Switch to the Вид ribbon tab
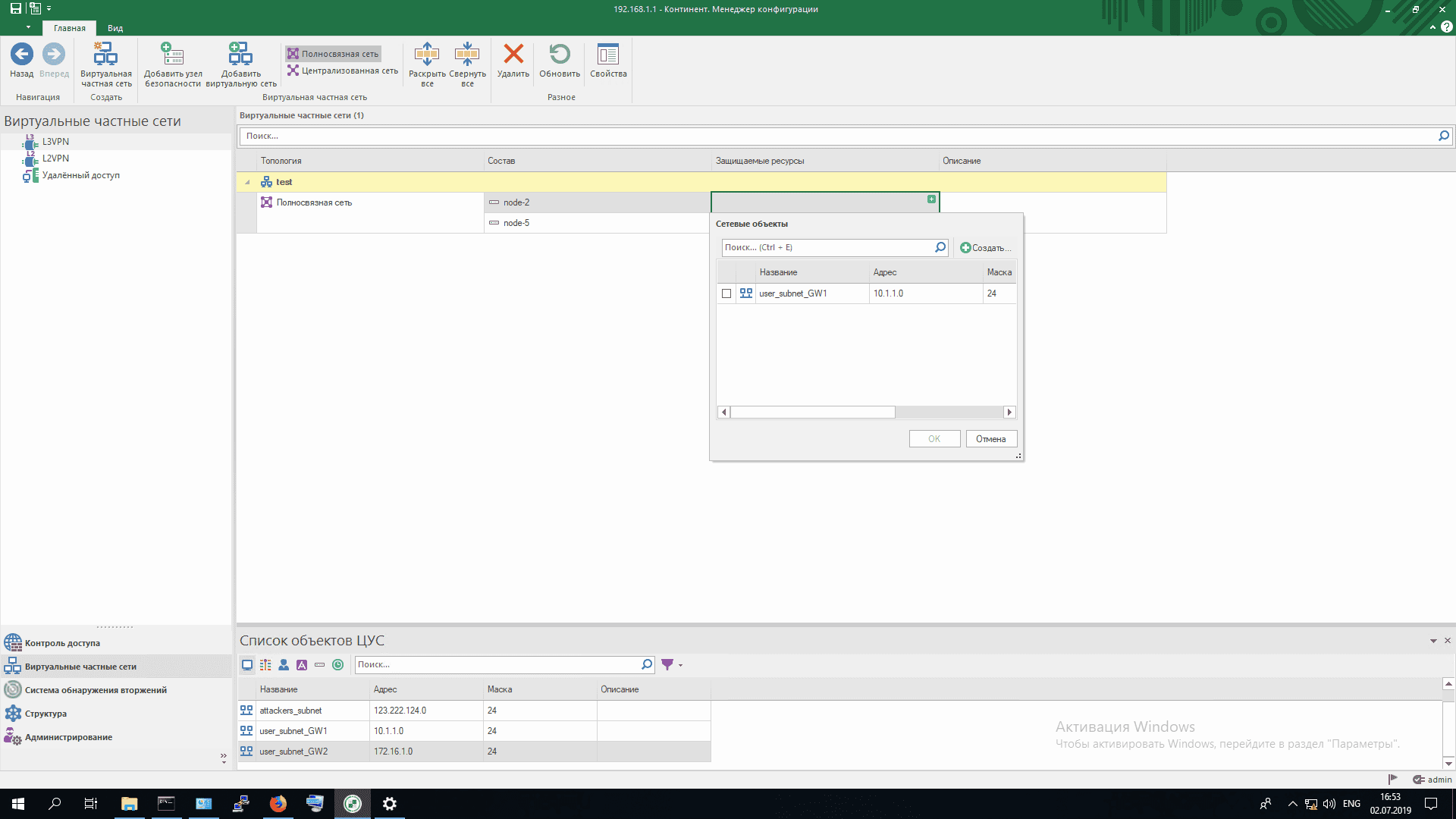 [115, 28]
